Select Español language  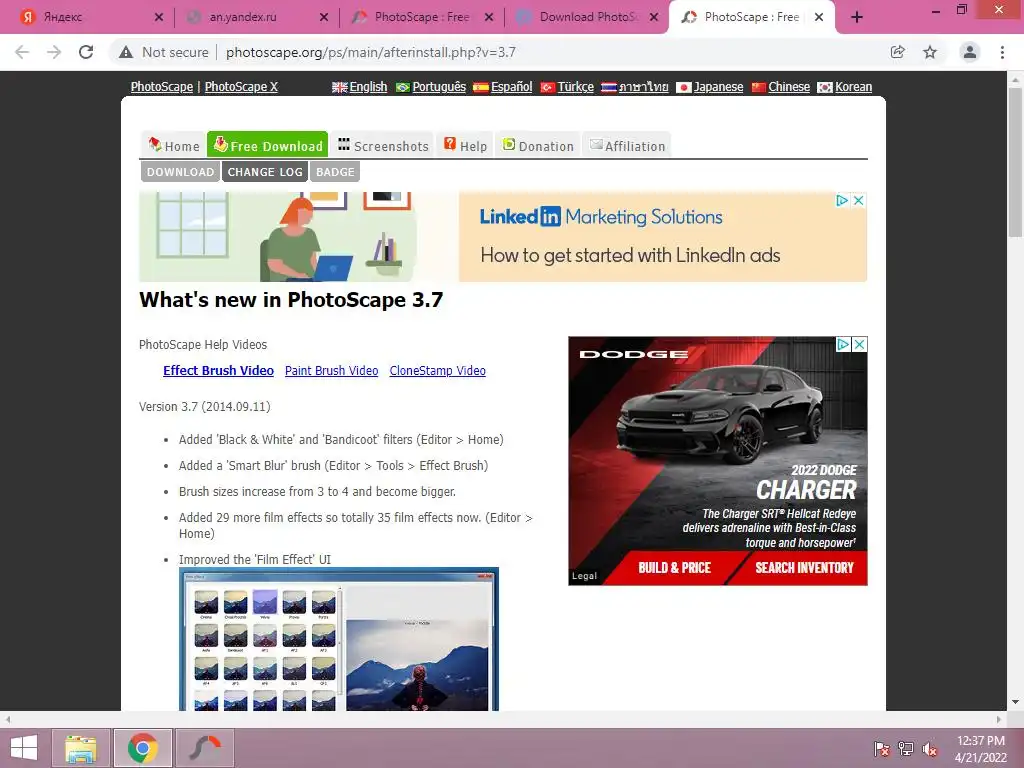click(x=503, y=87)
